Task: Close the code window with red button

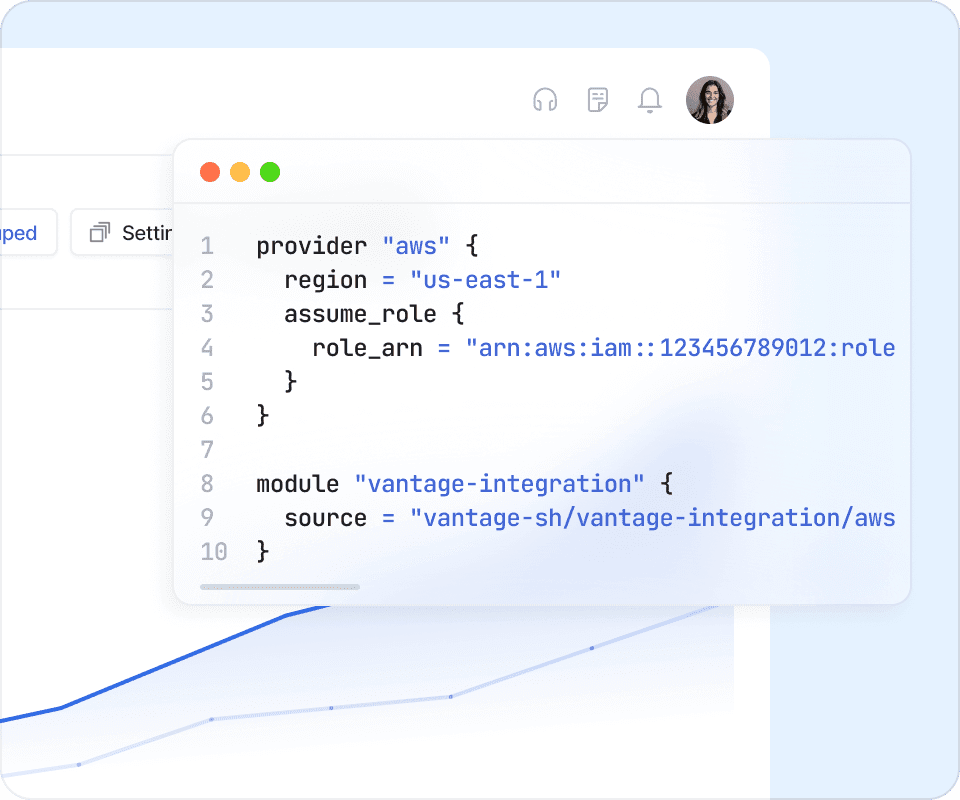Action: pyautogui.click(x=210, y=172)
